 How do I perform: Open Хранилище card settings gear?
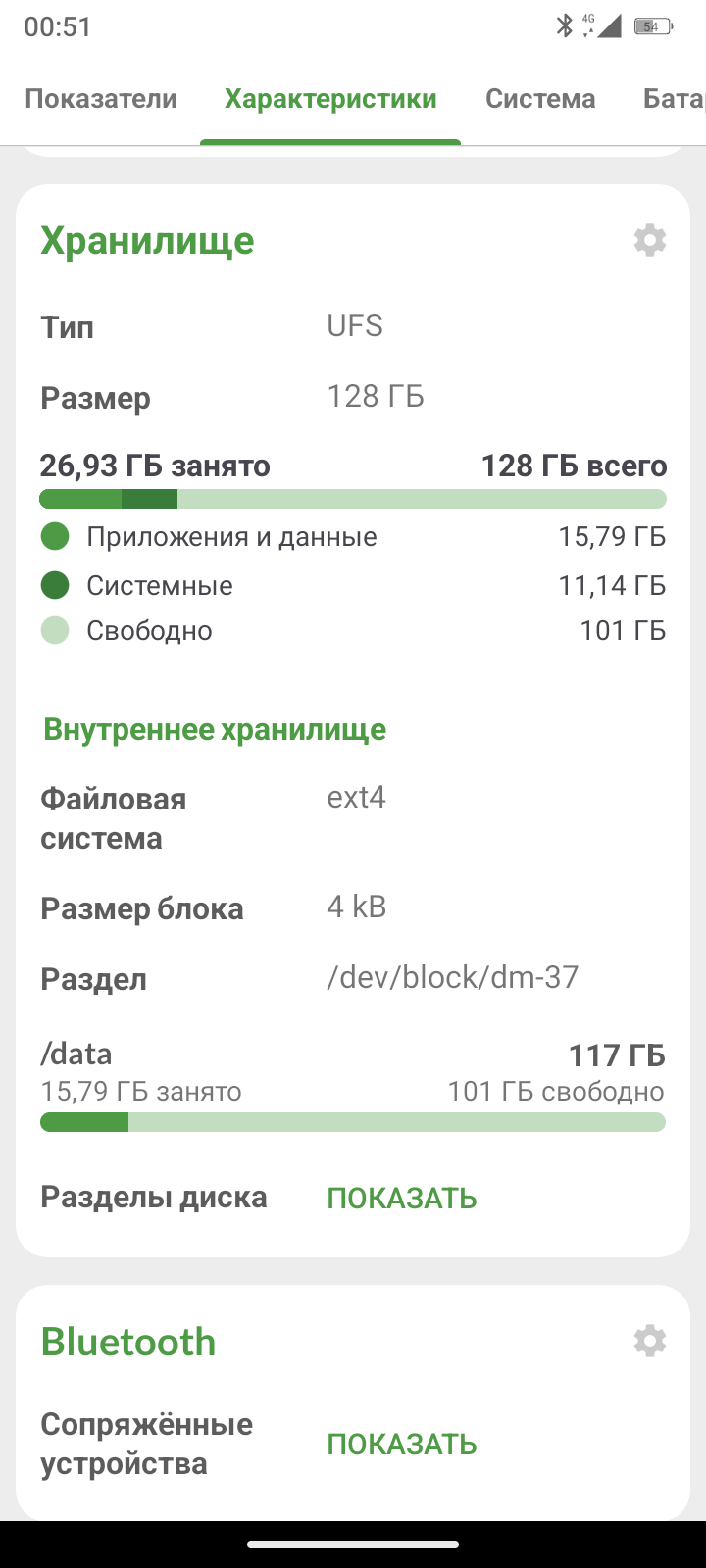[x=649, y=240]
